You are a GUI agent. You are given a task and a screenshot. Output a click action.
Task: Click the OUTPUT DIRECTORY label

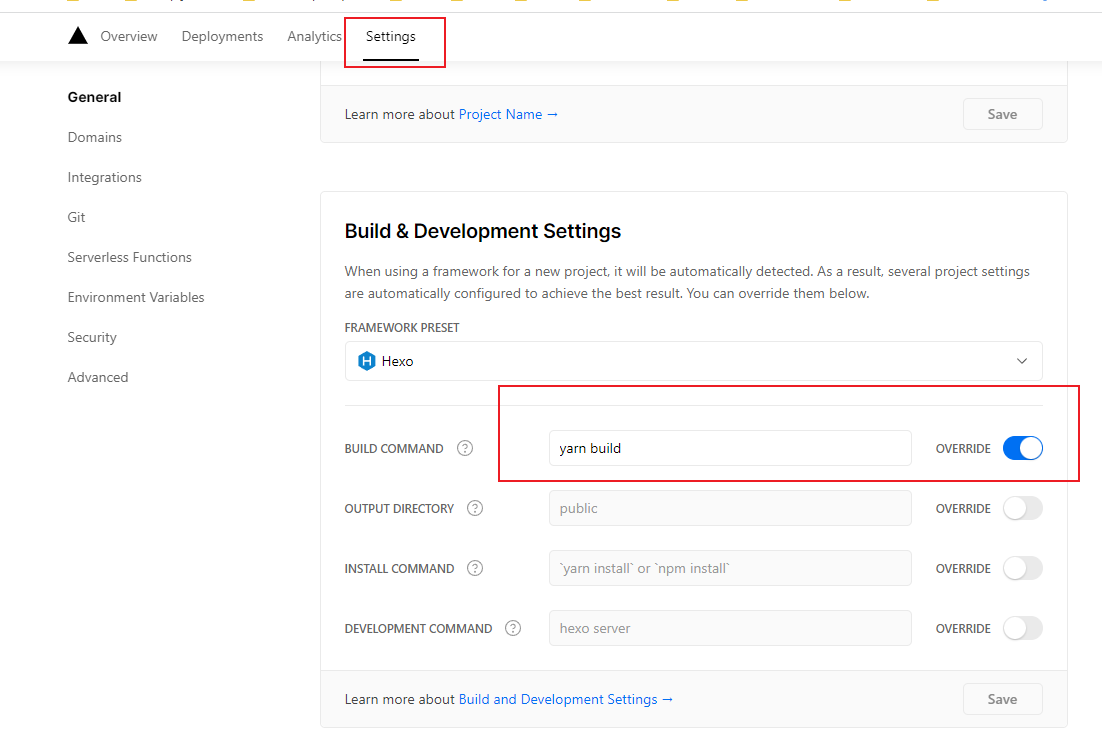399,508
